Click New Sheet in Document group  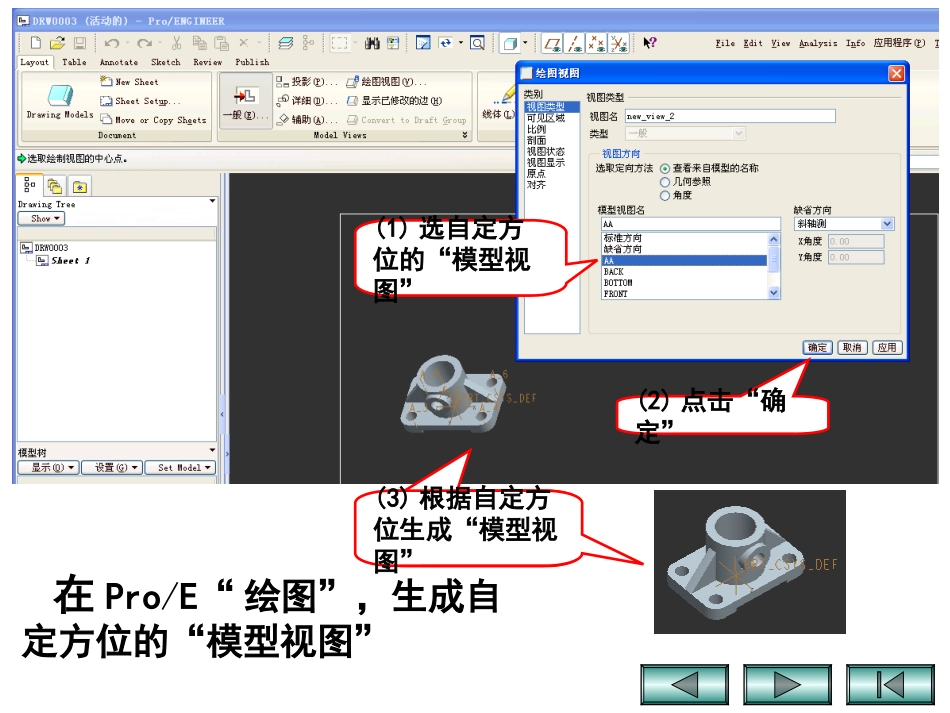tap(130, 82)
